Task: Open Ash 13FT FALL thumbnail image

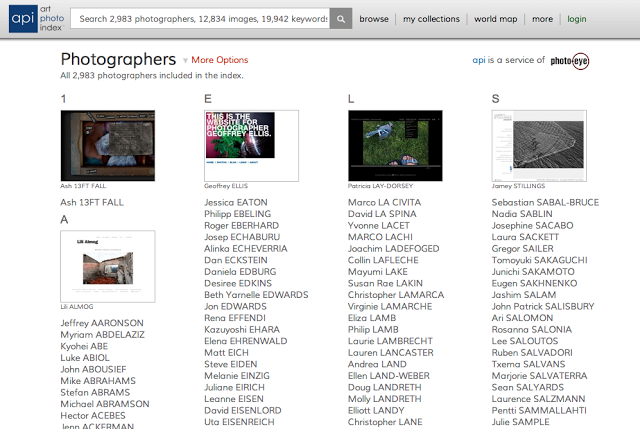Action: point(107,145)
